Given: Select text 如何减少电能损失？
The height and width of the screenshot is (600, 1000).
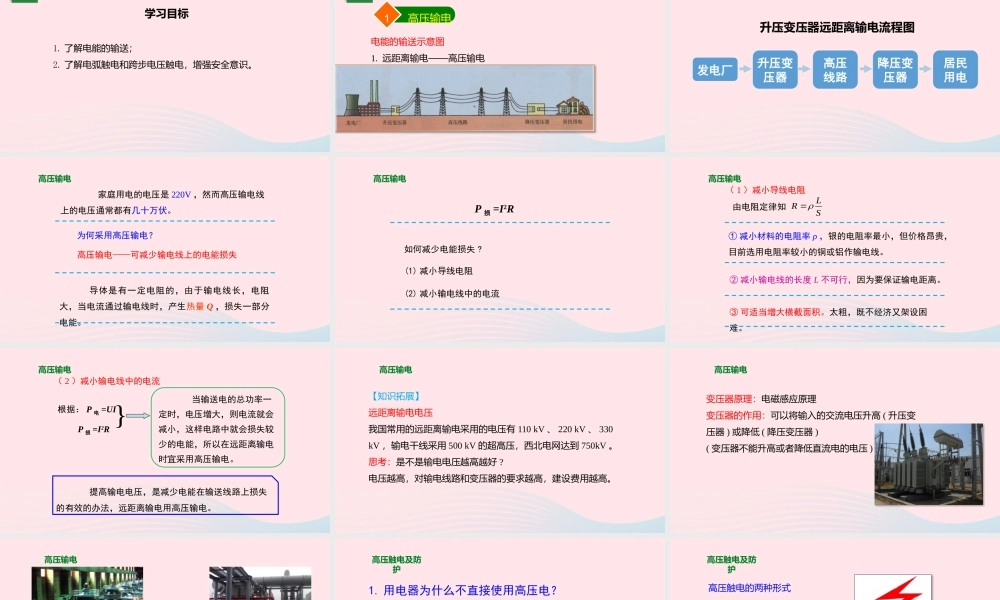Looking at the screenshot, I should 443,249.
